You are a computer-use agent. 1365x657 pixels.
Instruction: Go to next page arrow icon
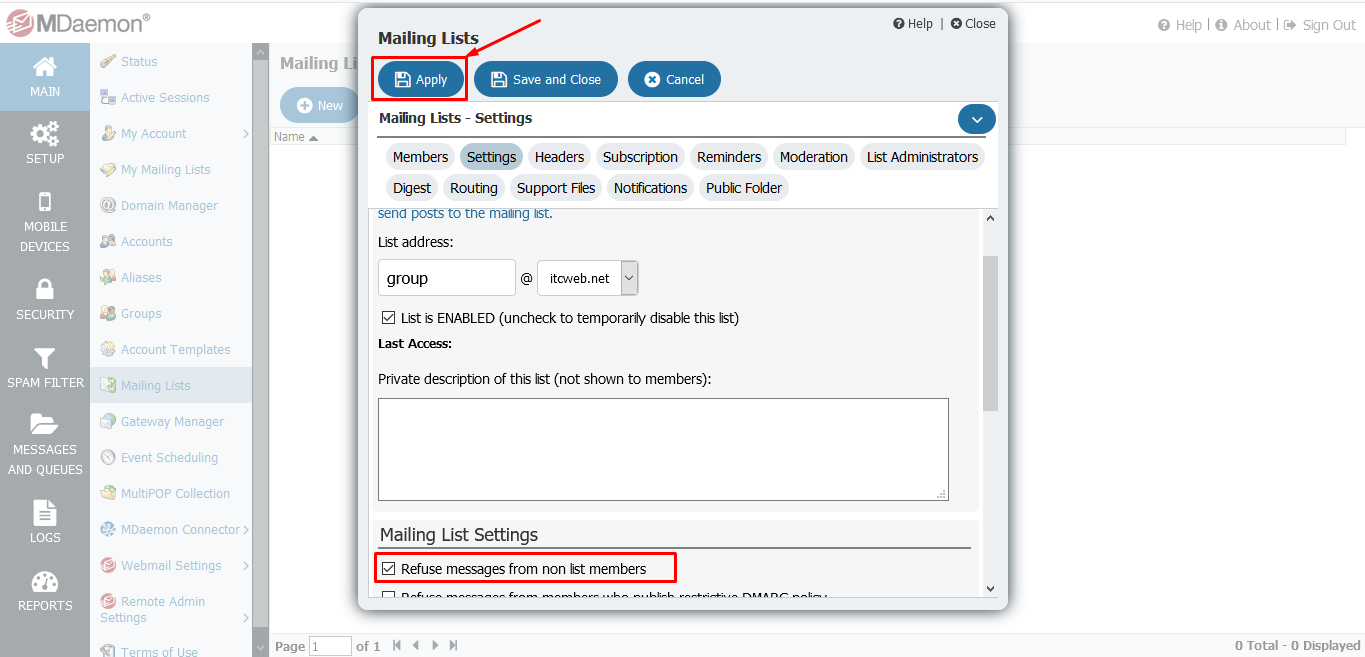point(435,646)
